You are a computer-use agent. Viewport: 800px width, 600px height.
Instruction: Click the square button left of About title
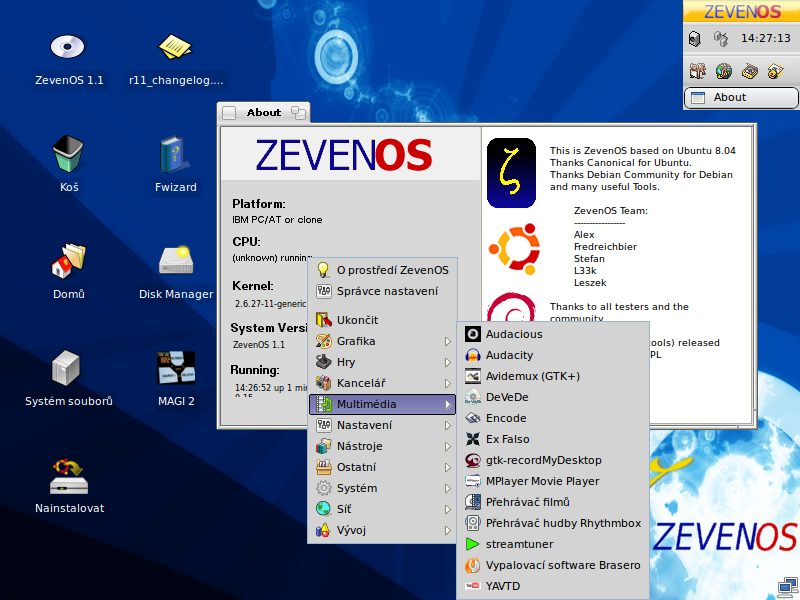(229, 113)
